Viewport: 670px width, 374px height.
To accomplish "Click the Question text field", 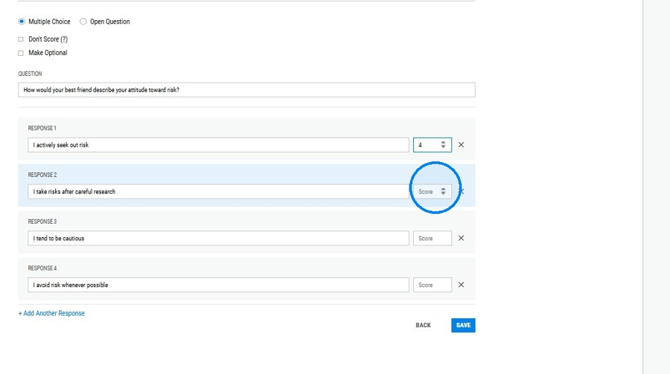I will (x=247, y=90).
